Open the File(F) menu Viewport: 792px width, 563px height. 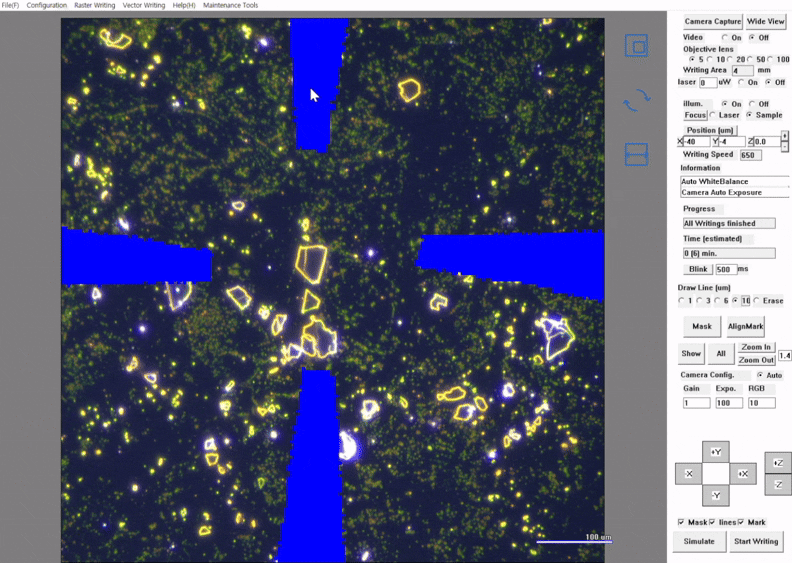tap(10, 5)
